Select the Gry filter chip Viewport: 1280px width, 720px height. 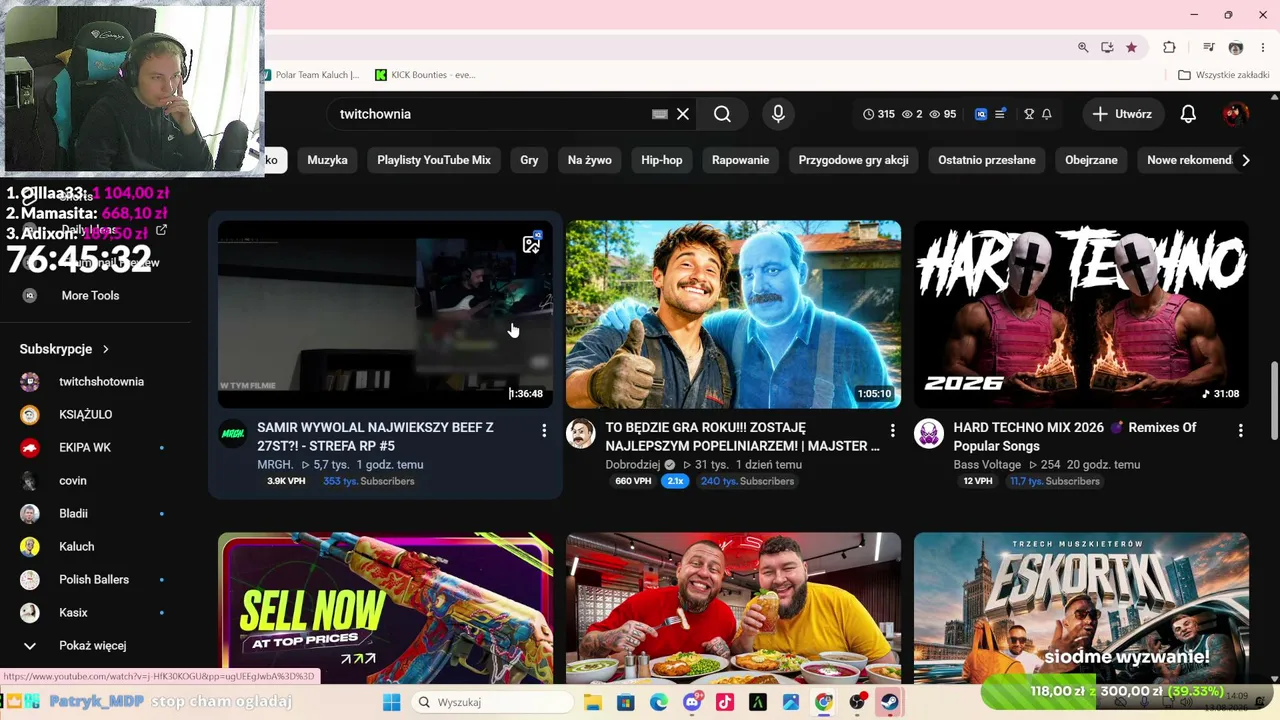tap(529, 160)
